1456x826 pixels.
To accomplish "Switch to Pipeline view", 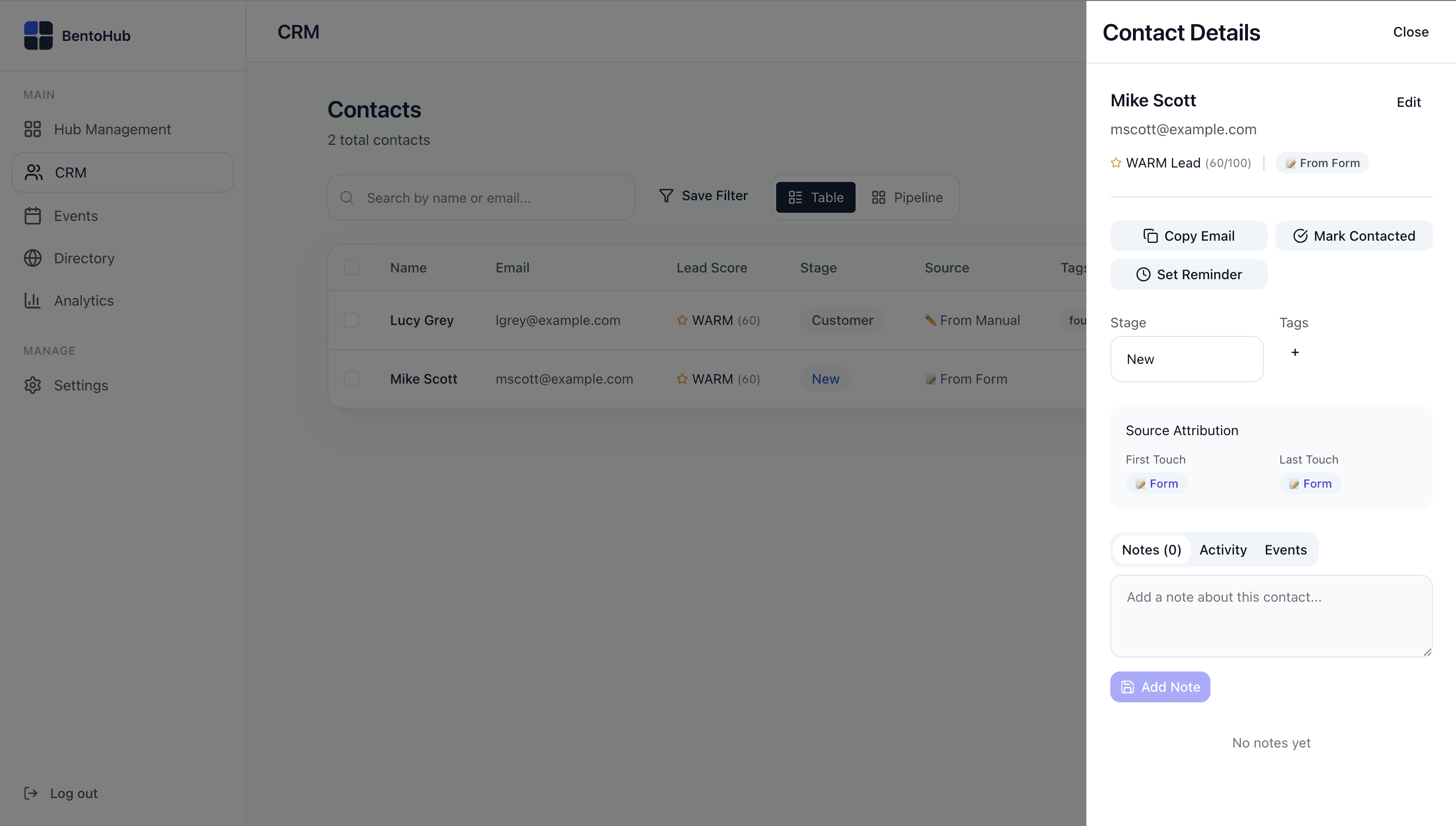I will click(x=907, y=197).
